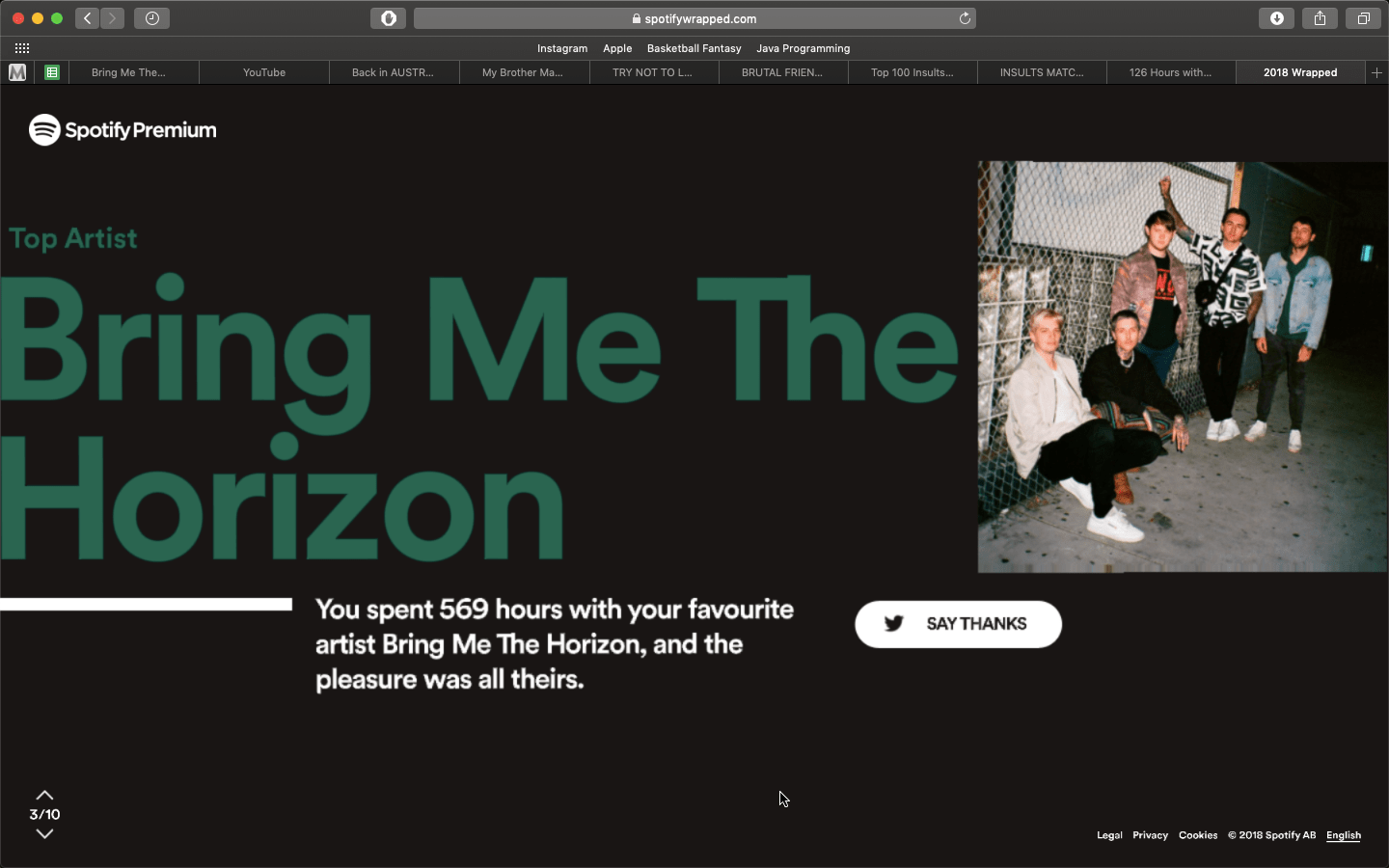
Task: Click the frequently visited sites grid icon
Action: click(x=21, y=47)
